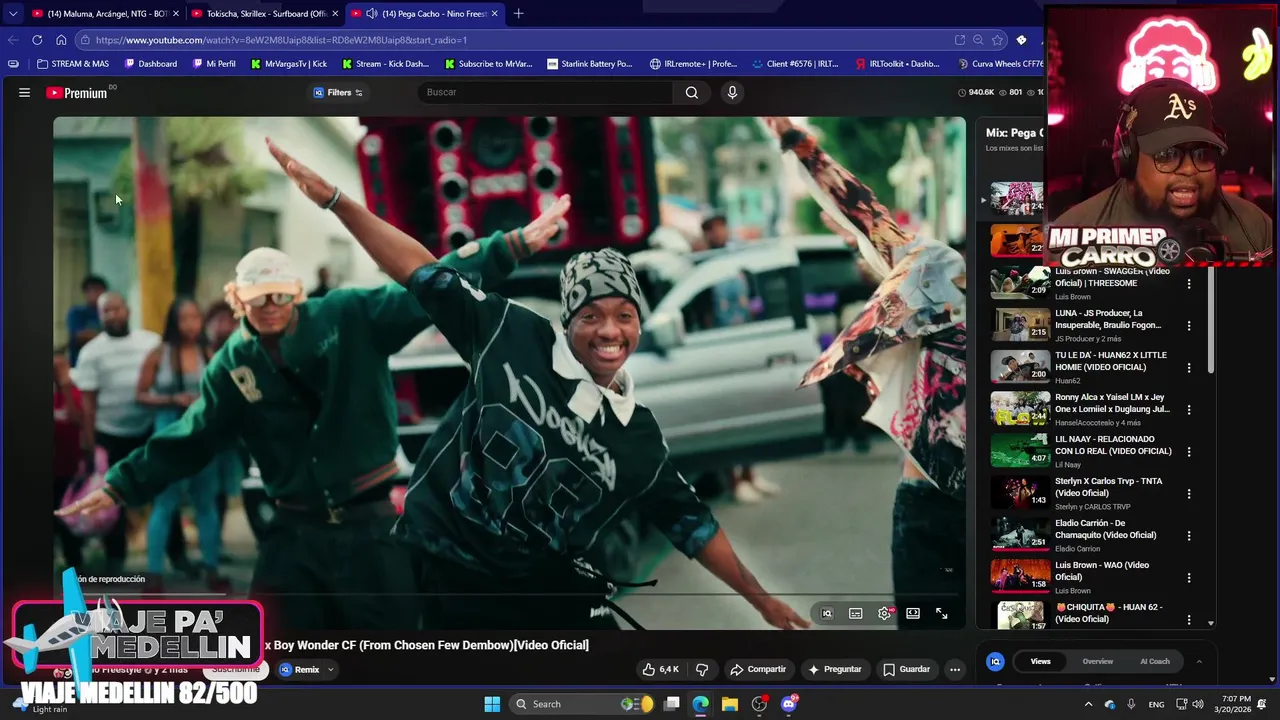Open File Explorer from the taskbar
Screen dimensions: 1280x720
click(x=730, y=704)
